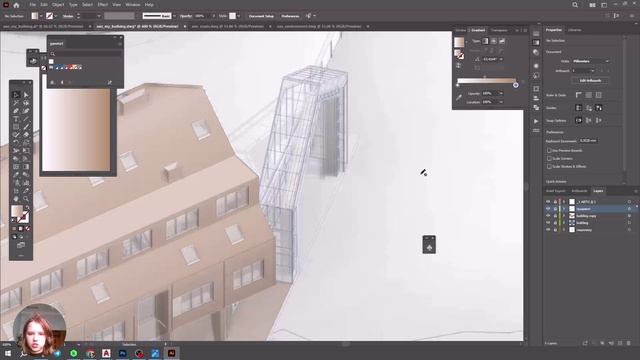Open the Stroke weight dropdown in control bar
This screenshot has width=640, height=360.
coord(99,16)
